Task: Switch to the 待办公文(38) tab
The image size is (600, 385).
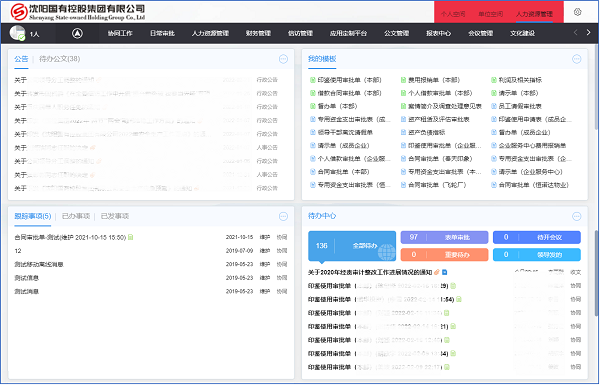Action: click(x=60, y=59)
